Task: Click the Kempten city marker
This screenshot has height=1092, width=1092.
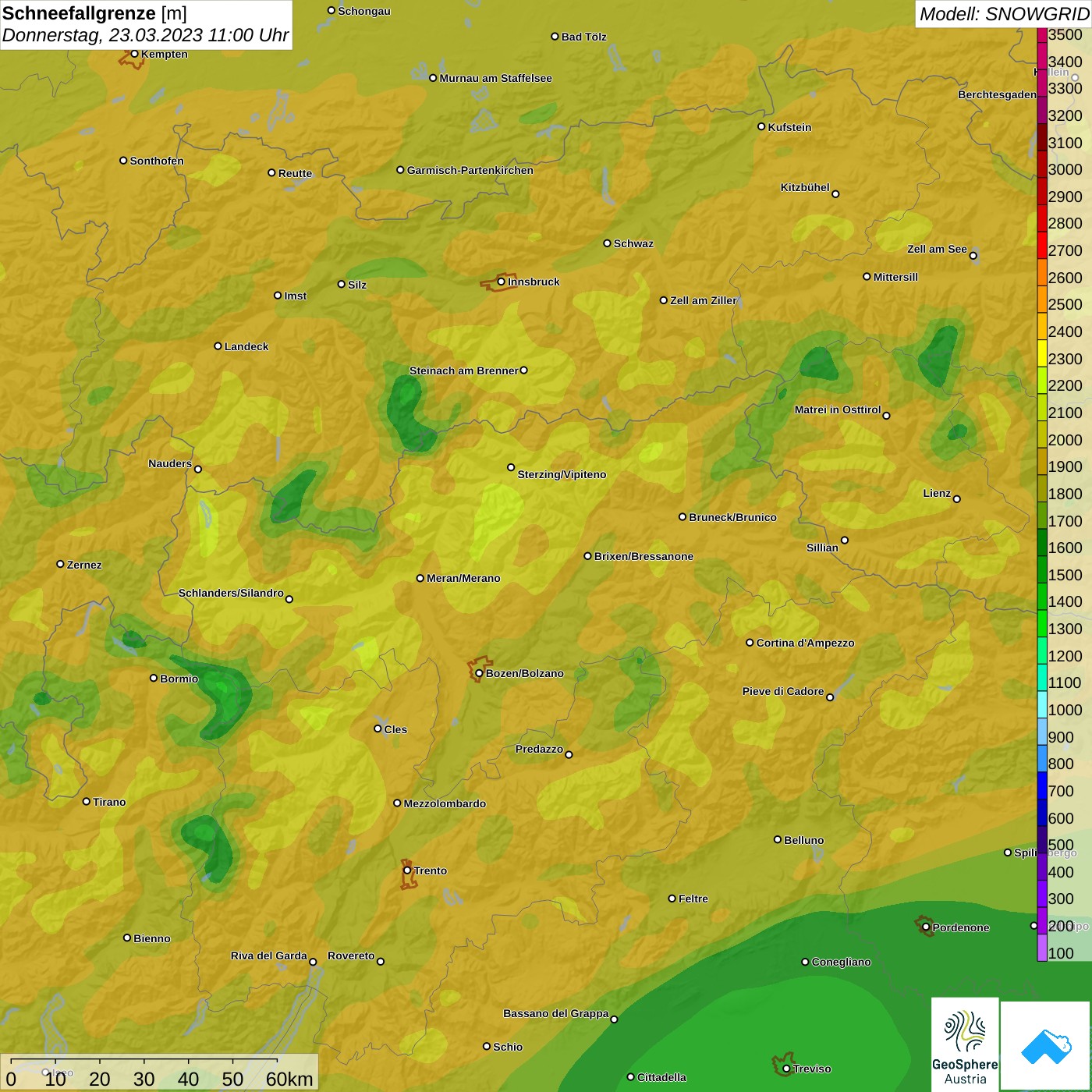Action: tap(134, 54)
